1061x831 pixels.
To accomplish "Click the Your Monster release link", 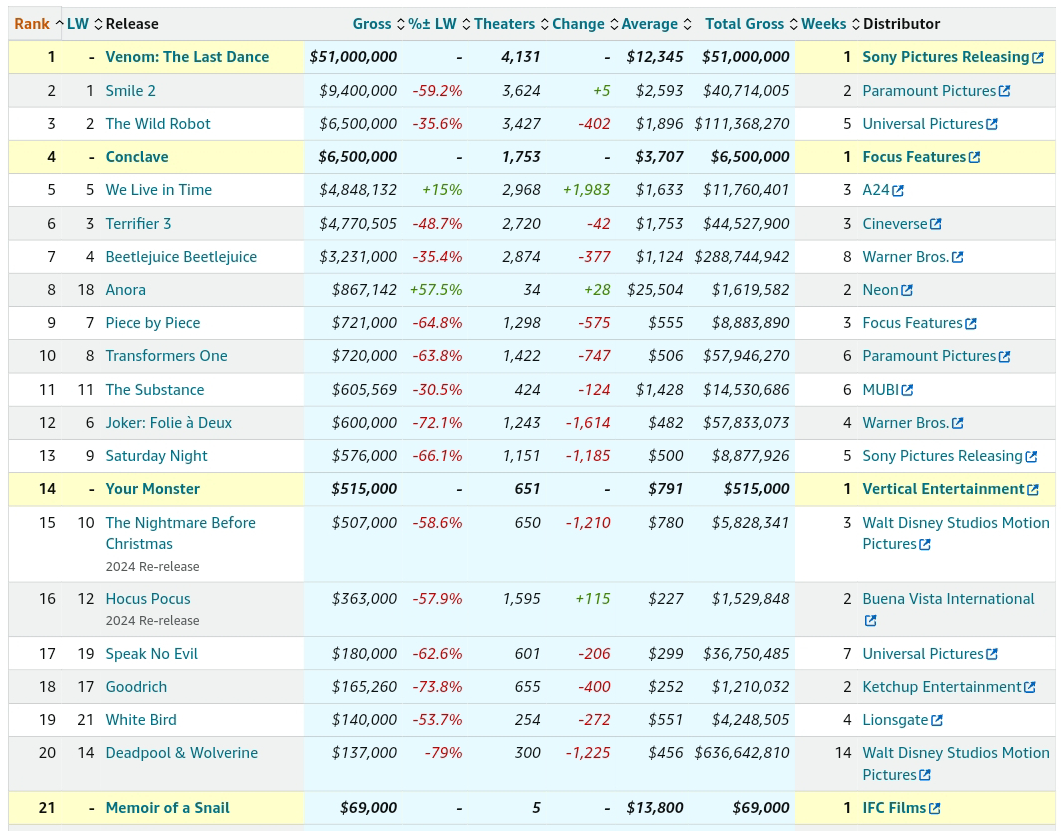I will pyautogui.click(x=152, y=489).
